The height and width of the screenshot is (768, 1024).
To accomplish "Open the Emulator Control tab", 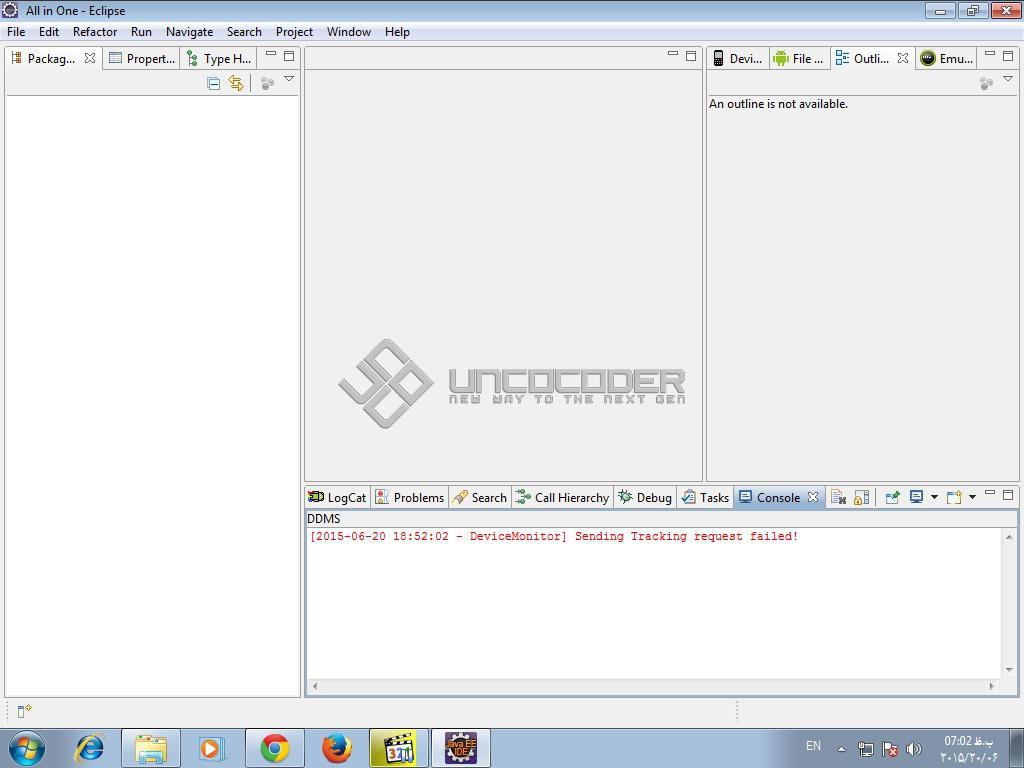I will pyautogui.click(x=947, y=59).
